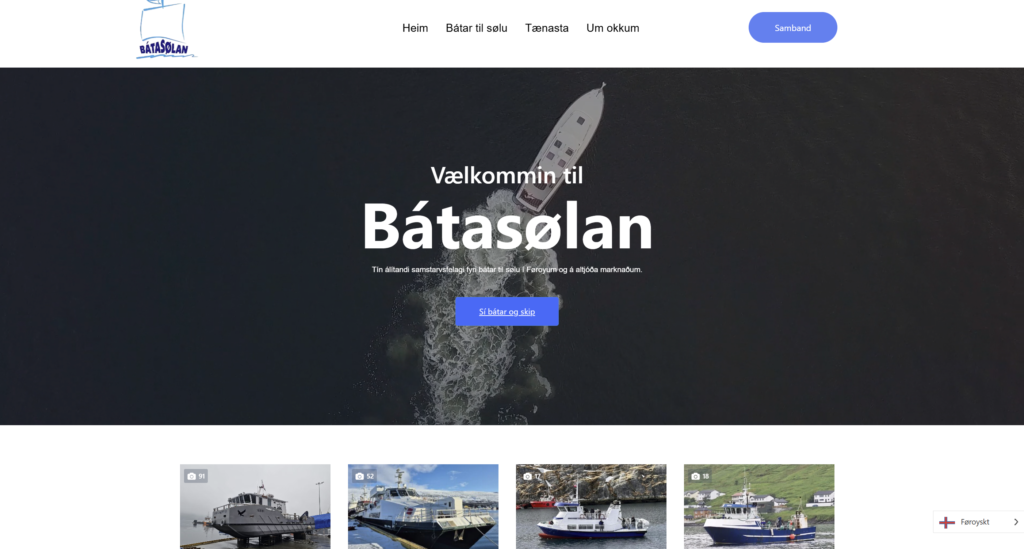Click the 18 photos camera icon
The width and height of the screenshot is (1024, 549).
pyautogui.click(x=695, y=477)
